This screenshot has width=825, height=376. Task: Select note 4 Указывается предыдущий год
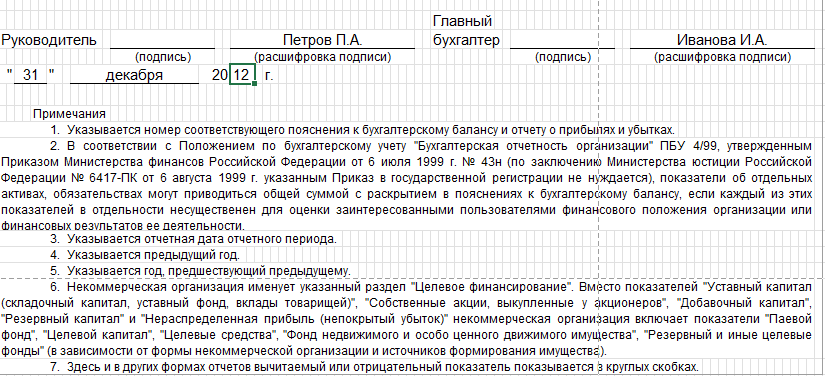coord(145,255)
